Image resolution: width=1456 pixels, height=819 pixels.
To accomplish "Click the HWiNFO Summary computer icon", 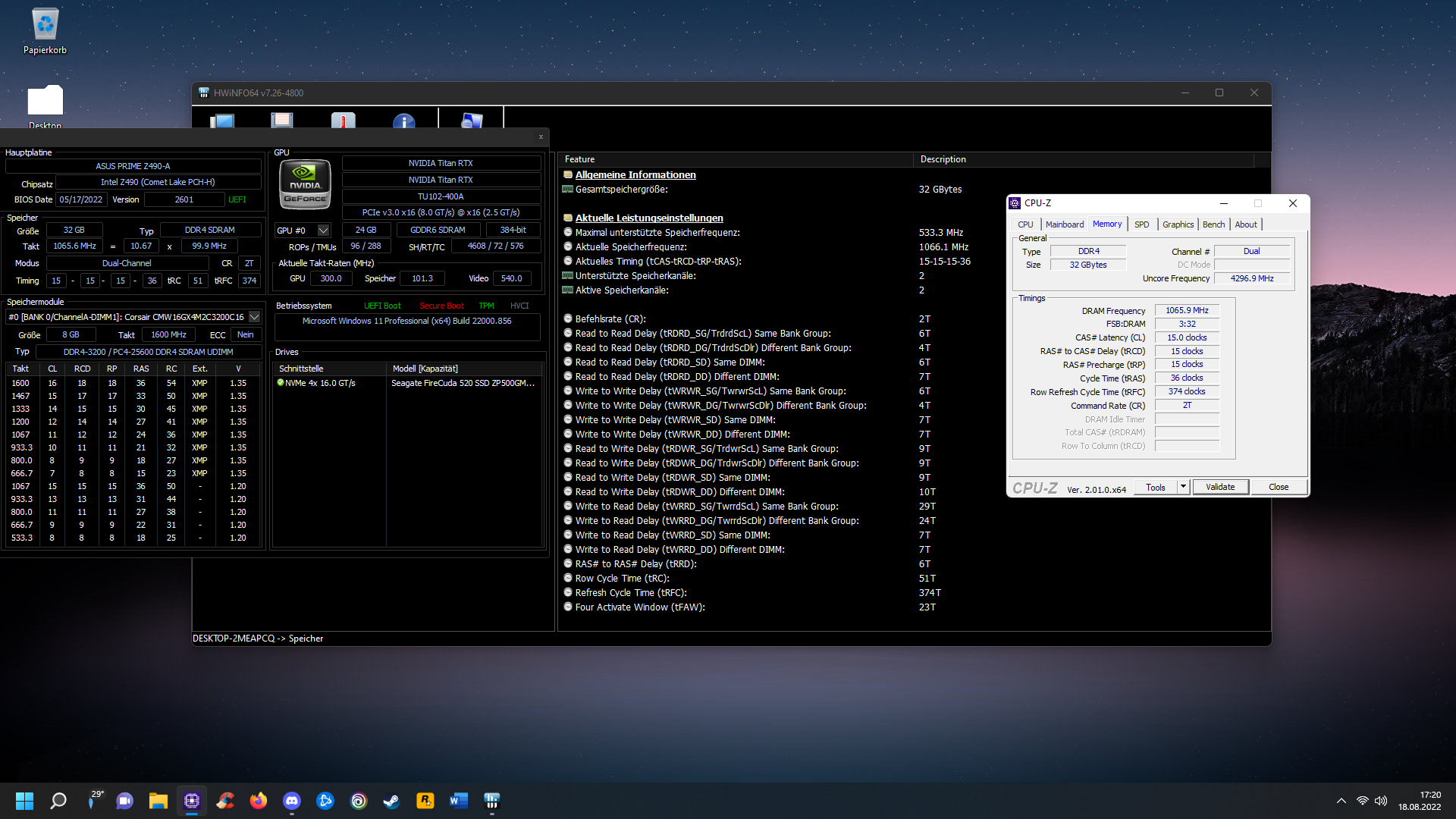I will tap(222, 121).
